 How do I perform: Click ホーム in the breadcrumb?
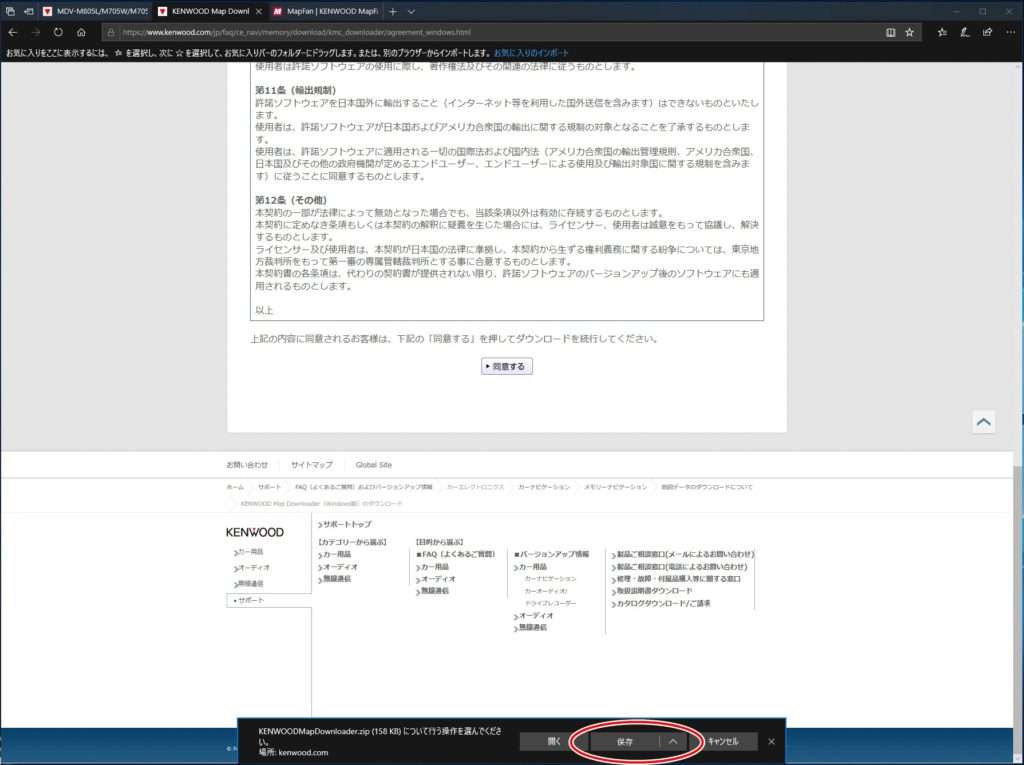235,487
